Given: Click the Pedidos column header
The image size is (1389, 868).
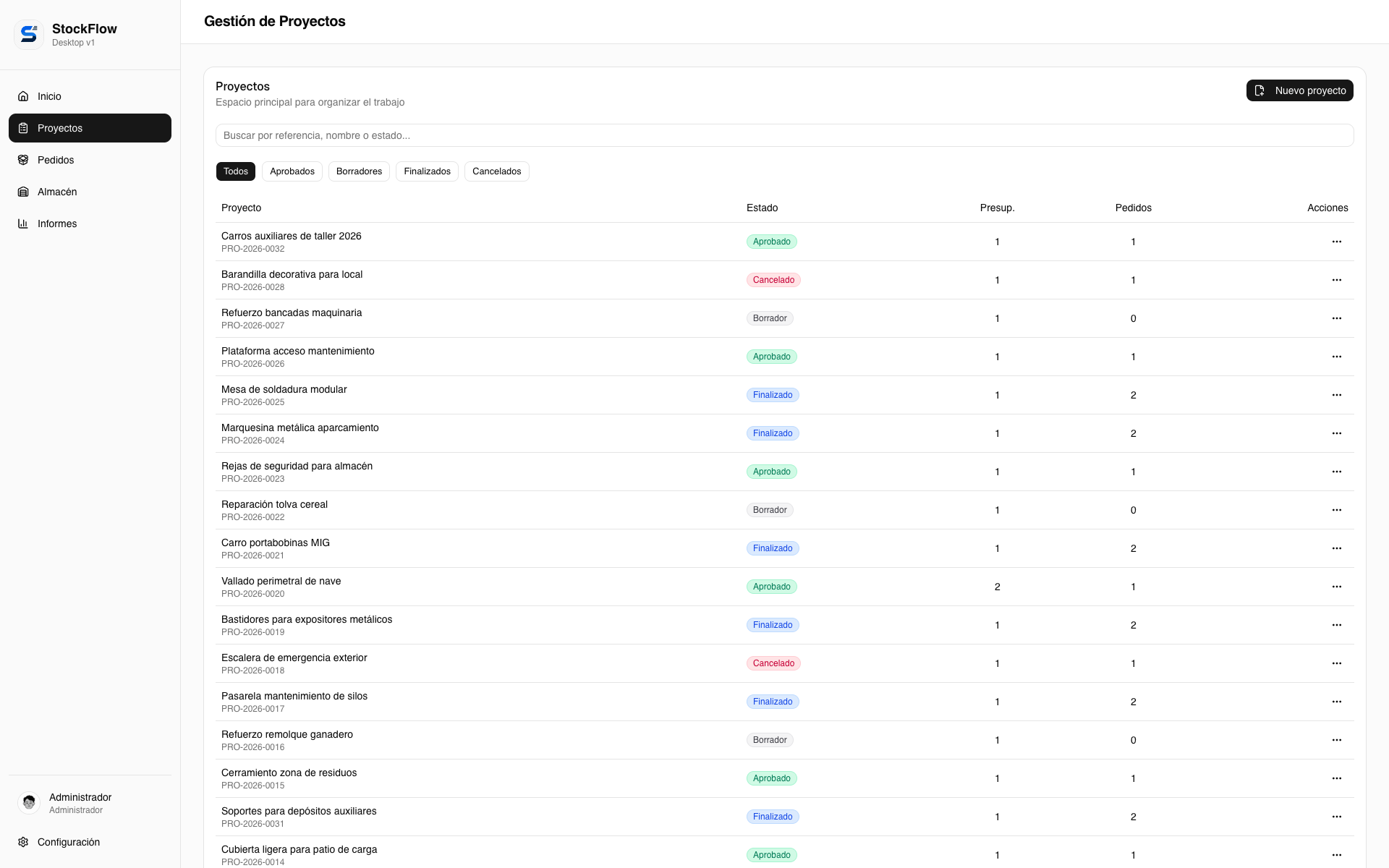Looking at the screenshot, I should (x=1133, y=208).
